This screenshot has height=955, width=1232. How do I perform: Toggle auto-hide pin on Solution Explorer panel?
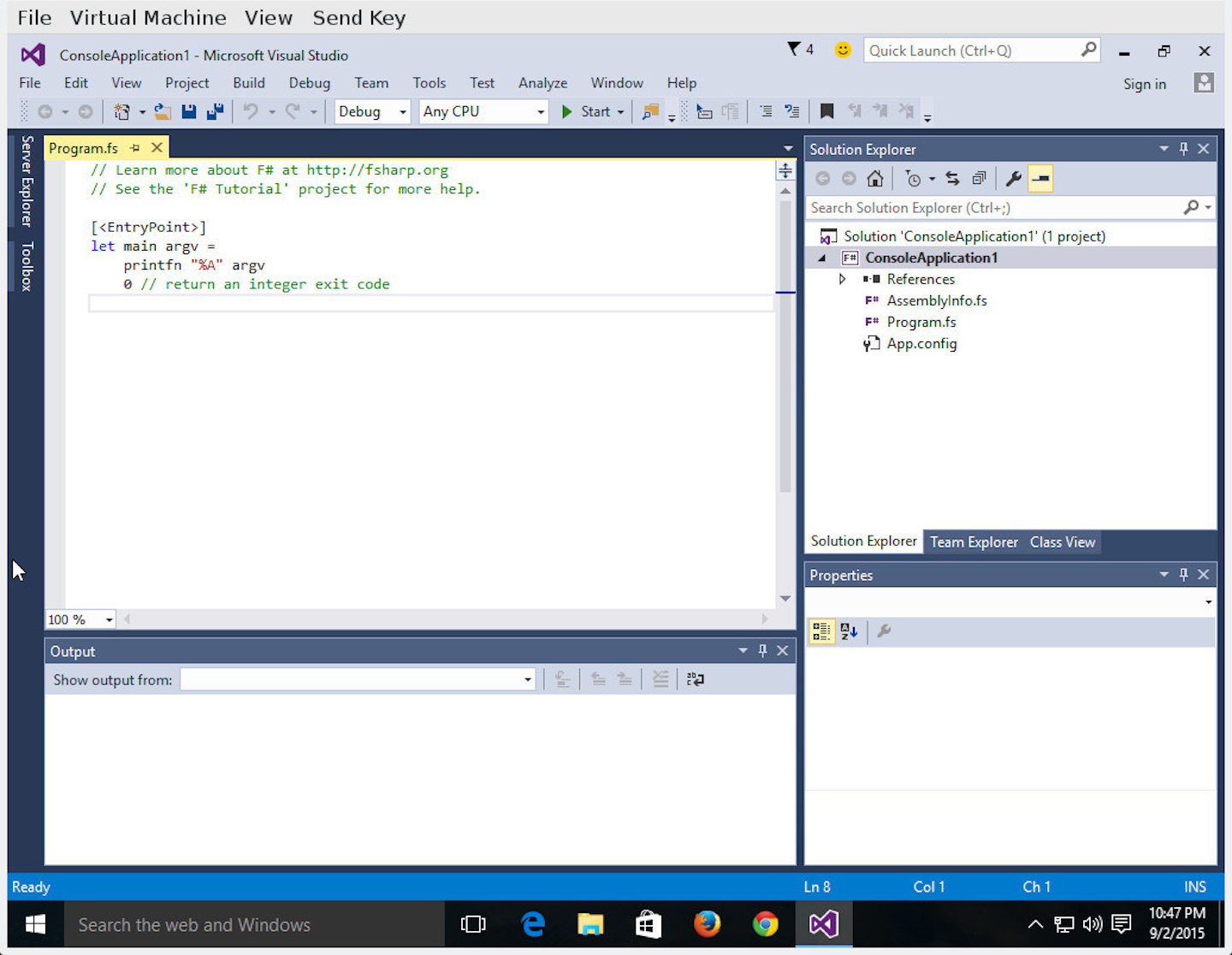pyautogui.click(x=1184, y=149)
